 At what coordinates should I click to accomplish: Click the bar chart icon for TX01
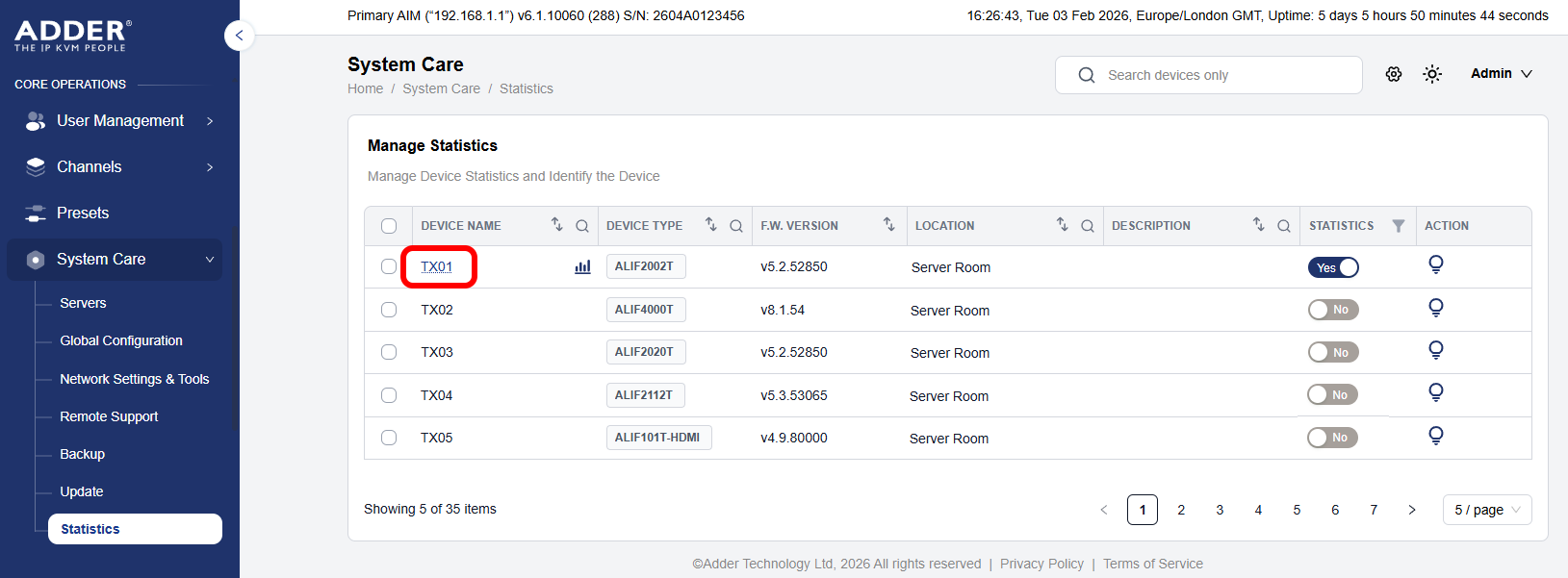[x=582, y=267]
